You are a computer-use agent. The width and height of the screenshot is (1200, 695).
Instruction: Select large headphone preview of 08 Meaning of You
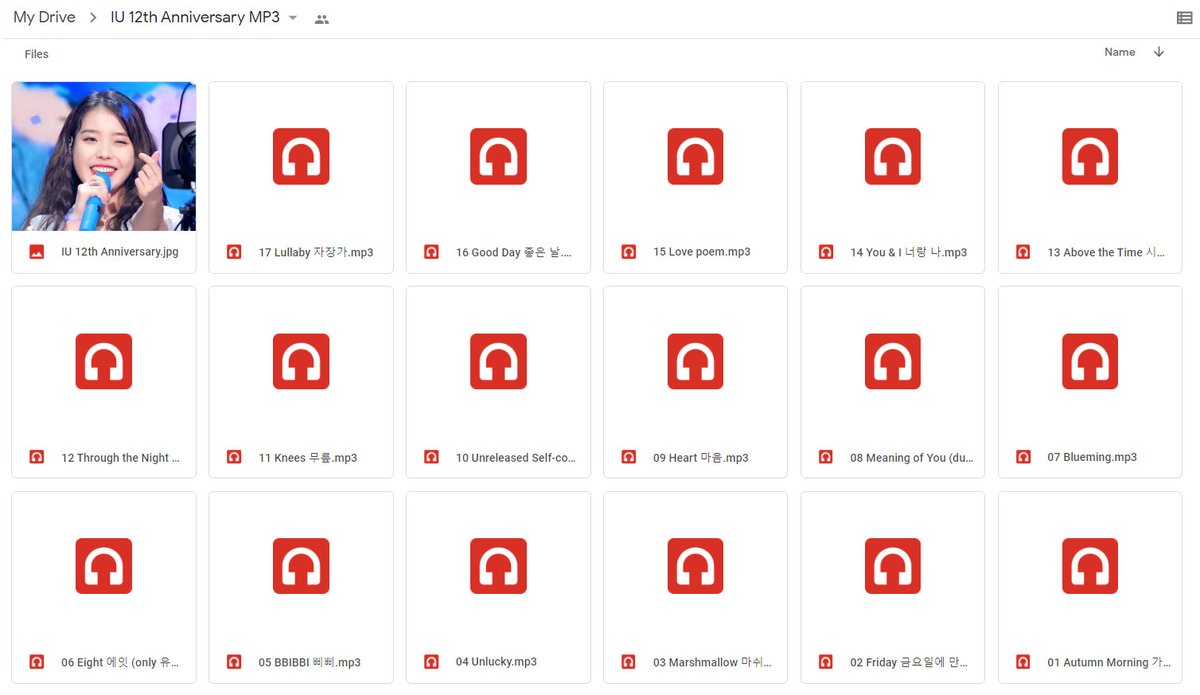click(x=893, y=361)
